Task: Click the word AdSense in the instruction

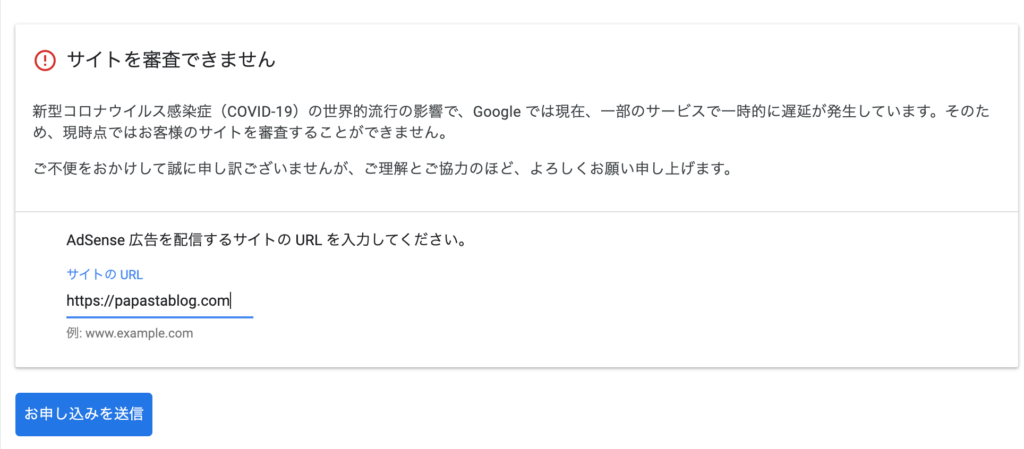Action: coord(97,241)
